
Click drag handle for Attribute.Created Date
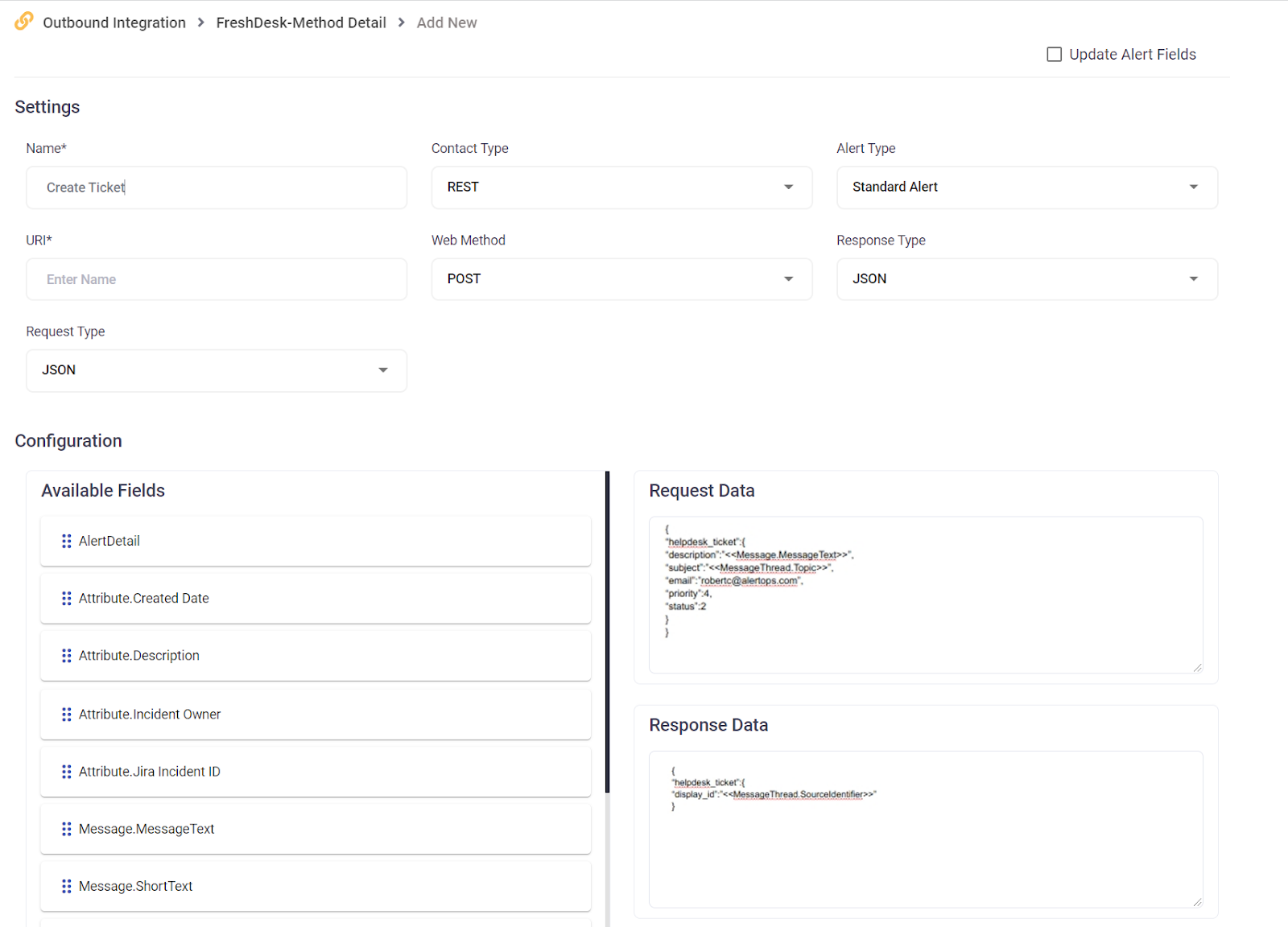coord(67,599)
